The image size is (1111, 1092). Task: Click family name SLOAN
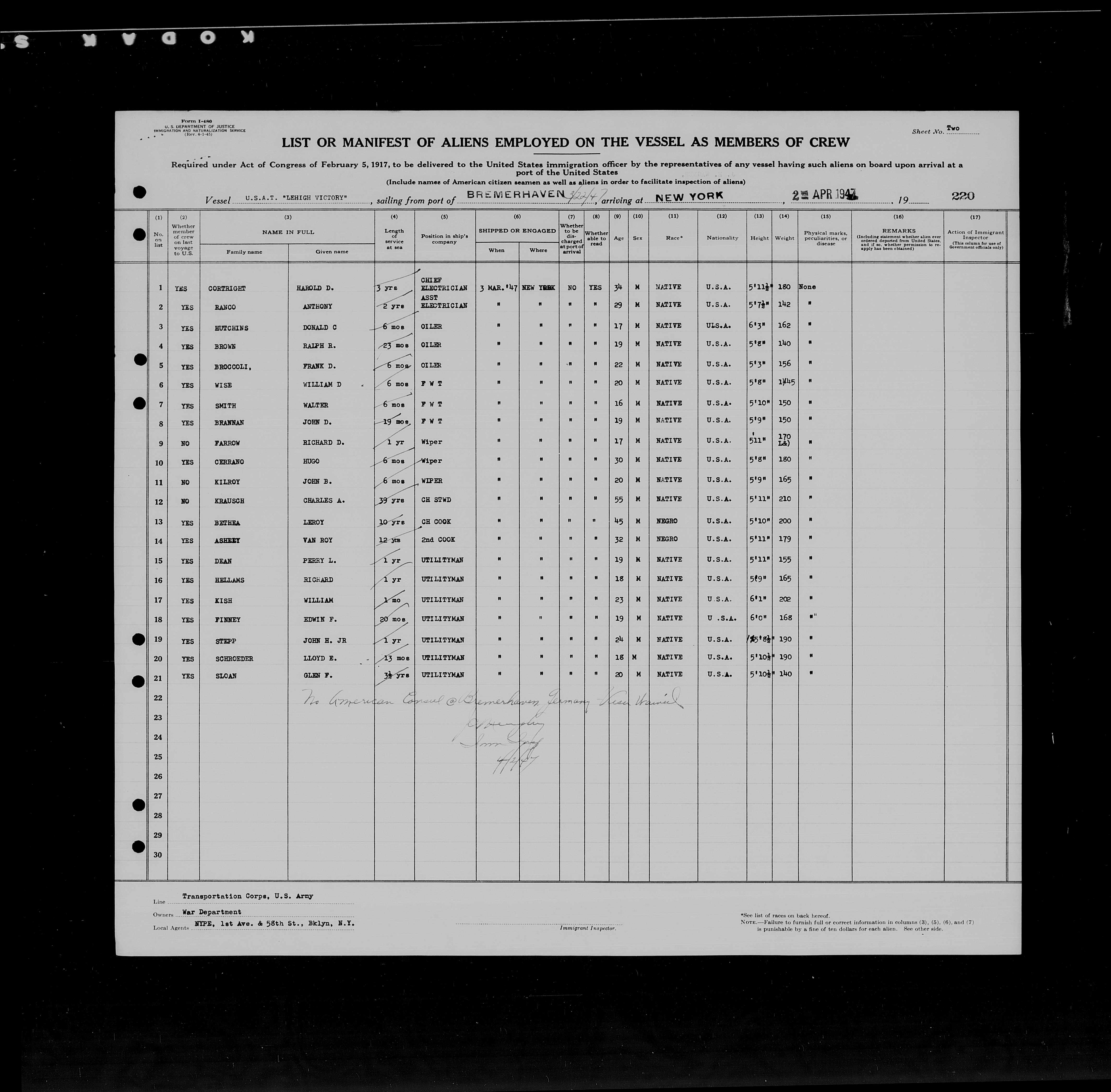(x=225, y=676)
